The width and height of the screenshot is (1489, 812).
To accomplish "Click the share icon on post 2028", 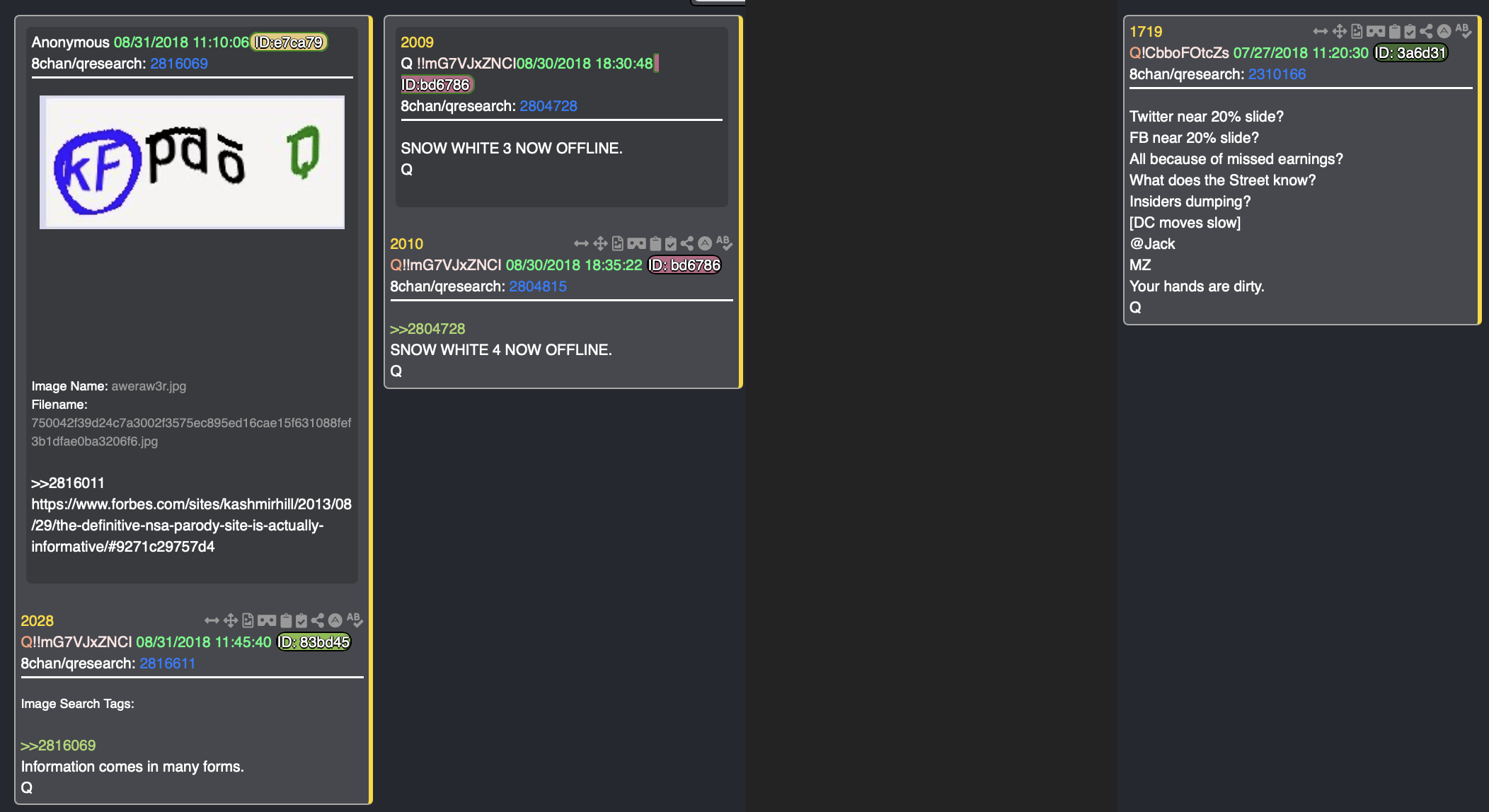I will [318, 621].
